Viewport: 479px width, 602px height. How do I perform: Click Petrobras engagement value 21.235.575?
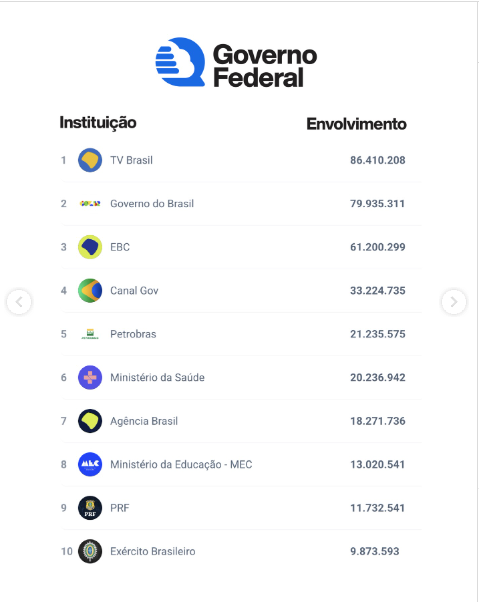(x=378, y=334)
